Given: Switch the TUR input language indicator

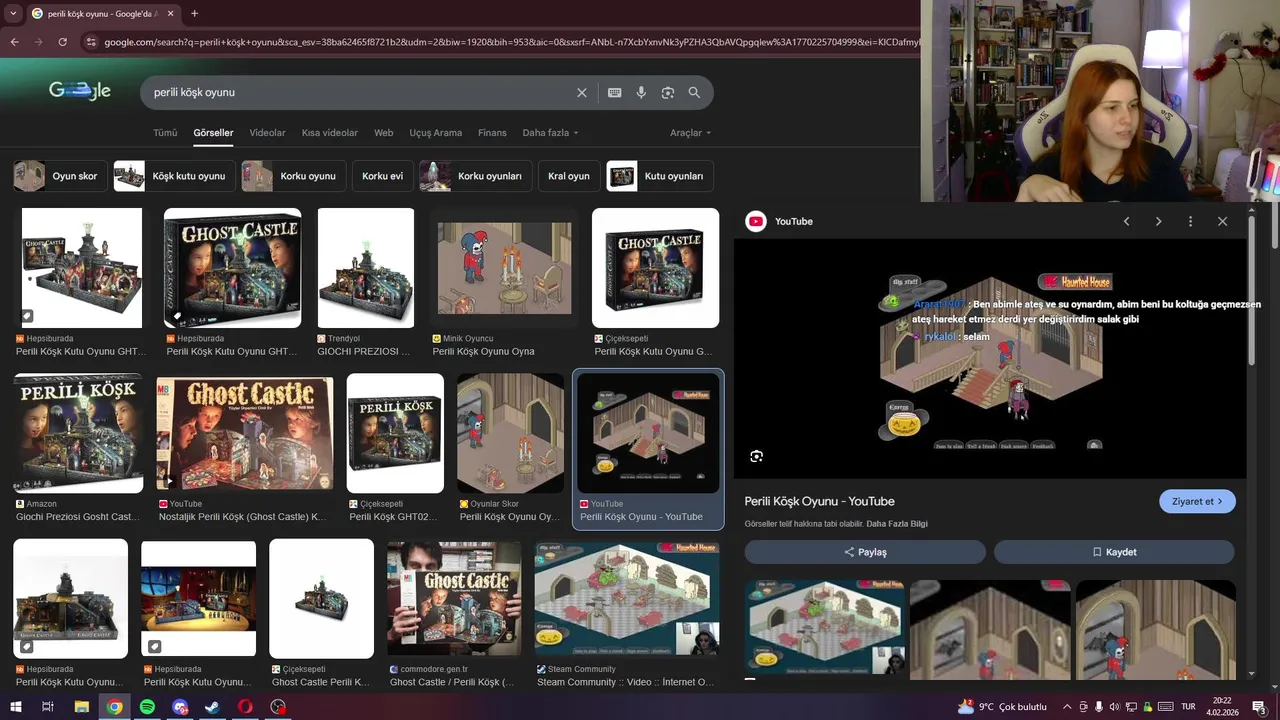Looking at the screenshot, I should (x=1189, y=707).
